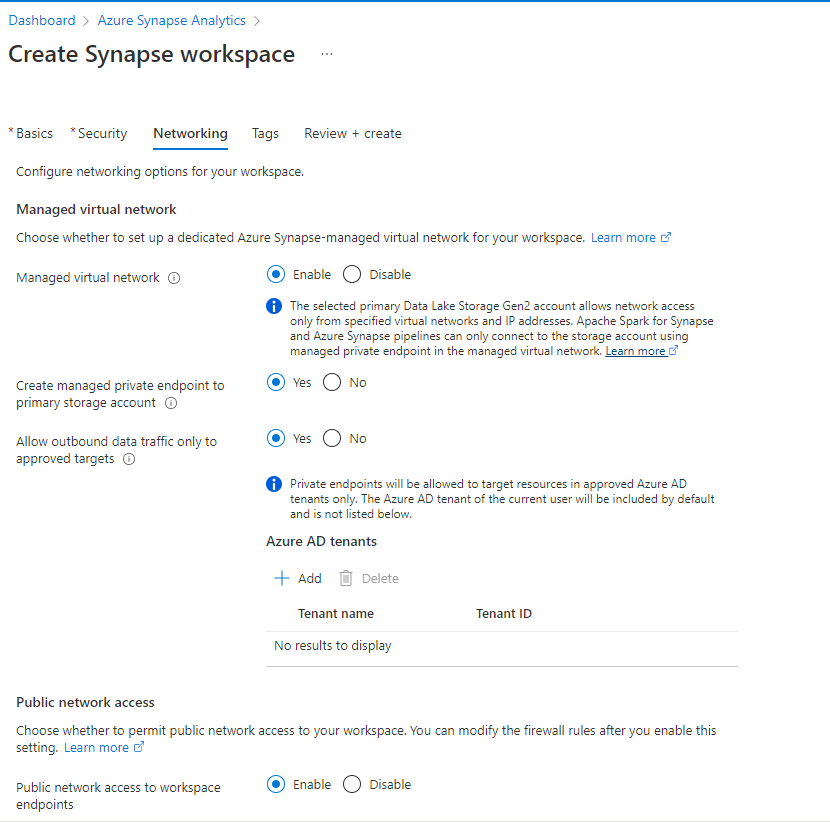Screen dimensions: 830x822
Task: Go to the Review + create tab
Action: tap(353, 133)
